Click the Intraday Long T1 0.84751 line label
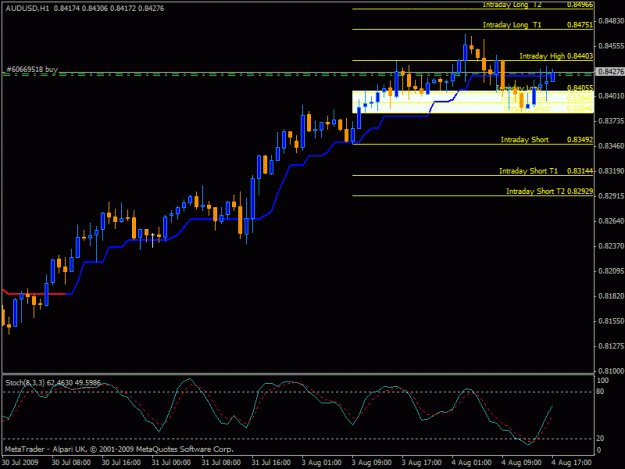 click(x=537, y=25)
